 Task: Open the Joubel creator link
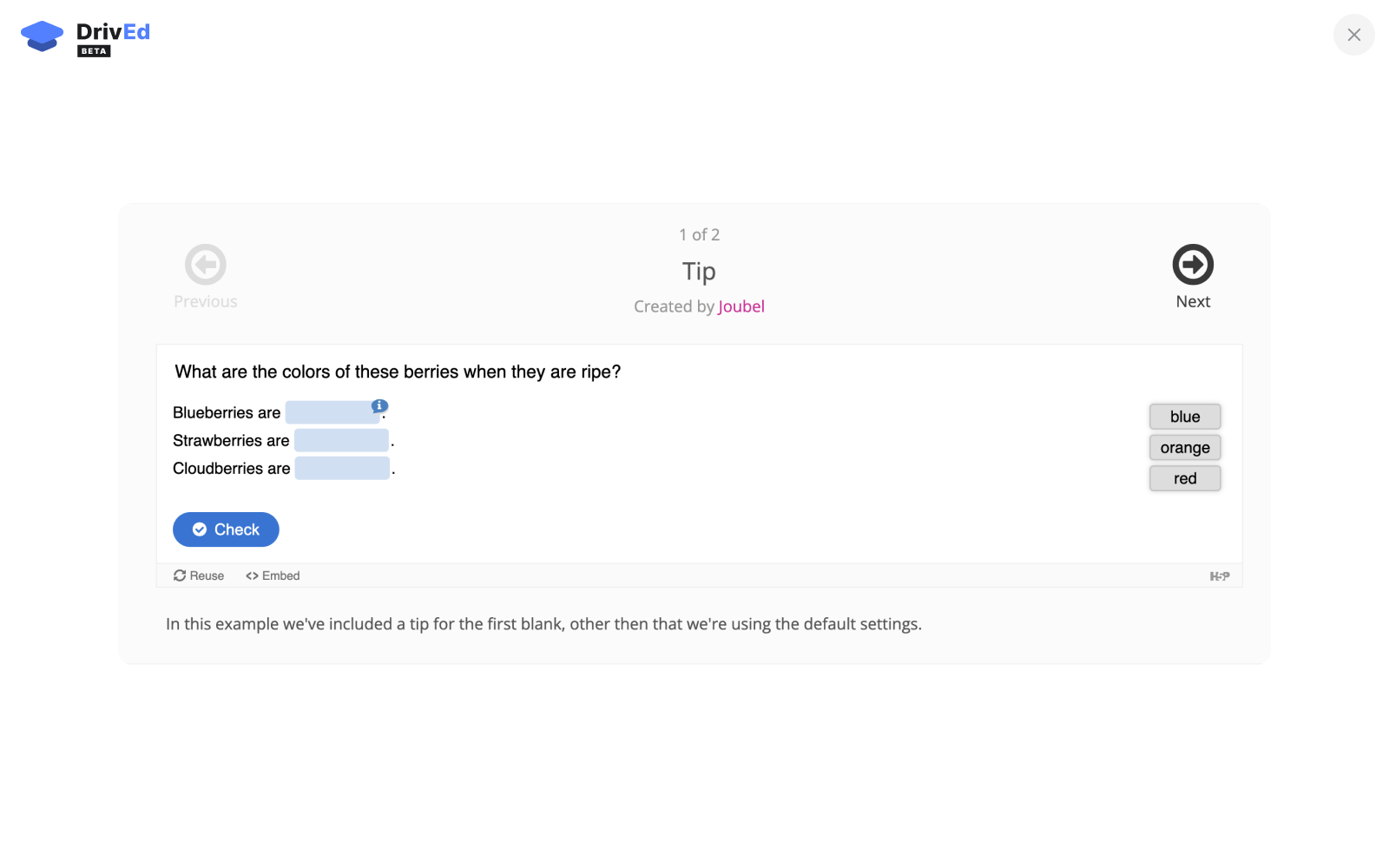(741, 306)
